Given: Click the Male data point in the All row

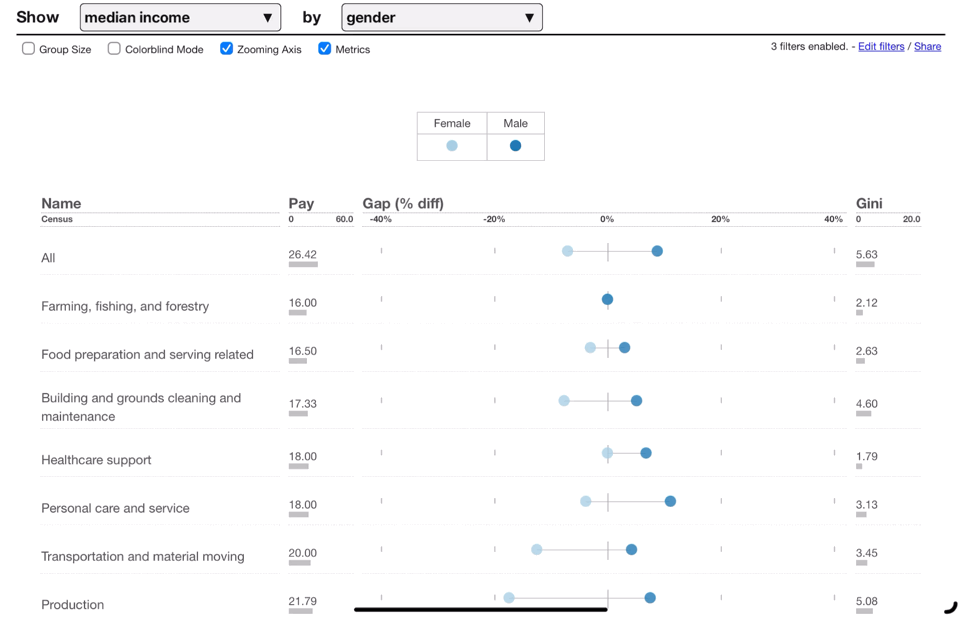Looking at the screenshot, I should [657, 251].
